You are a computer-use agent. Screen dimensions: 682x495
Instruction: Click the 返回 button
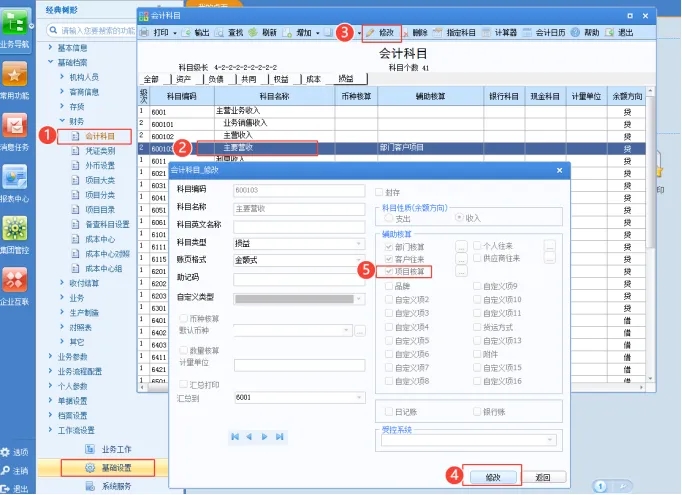(x=543, y=477)
